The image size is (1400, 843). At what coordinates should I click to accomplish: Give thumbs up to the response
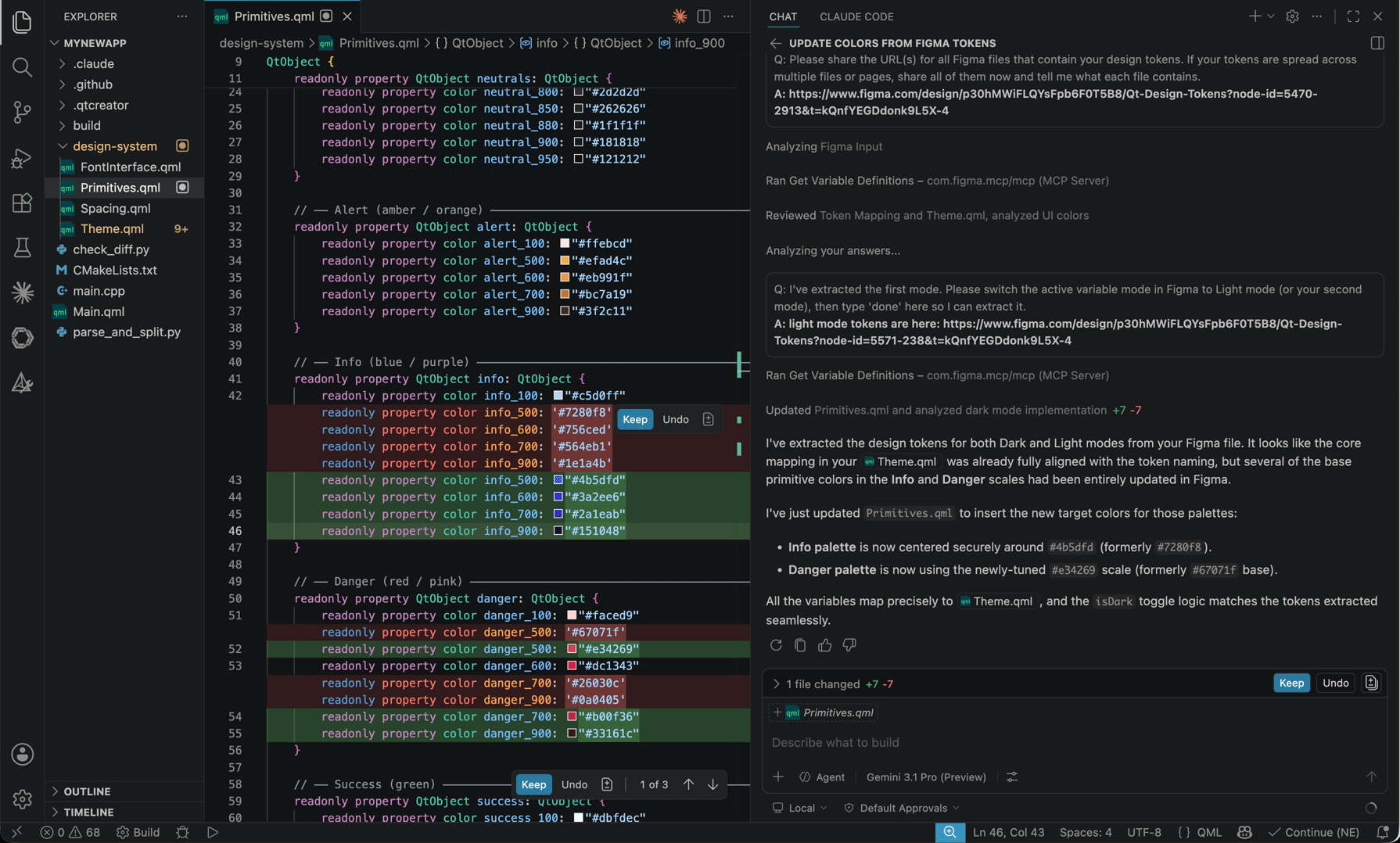click(824, 645)
